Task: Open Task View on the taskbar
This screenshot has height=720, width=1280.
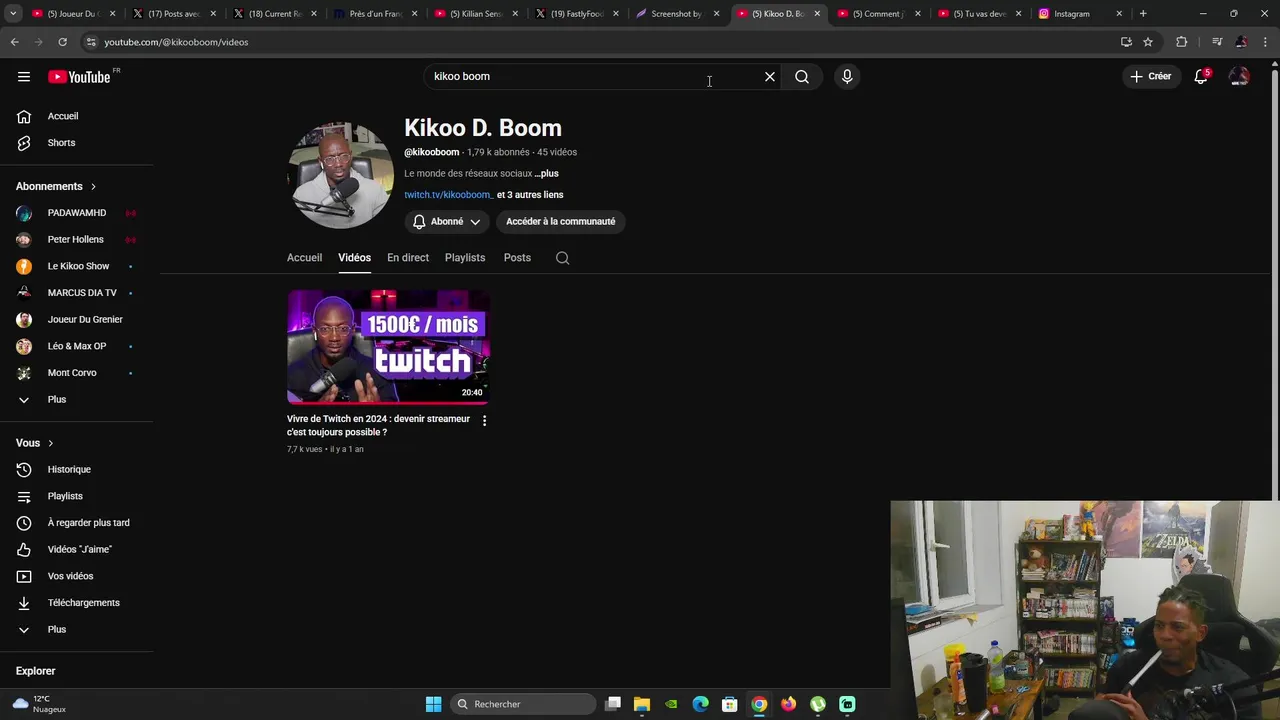Action: [x=613, y=704]
